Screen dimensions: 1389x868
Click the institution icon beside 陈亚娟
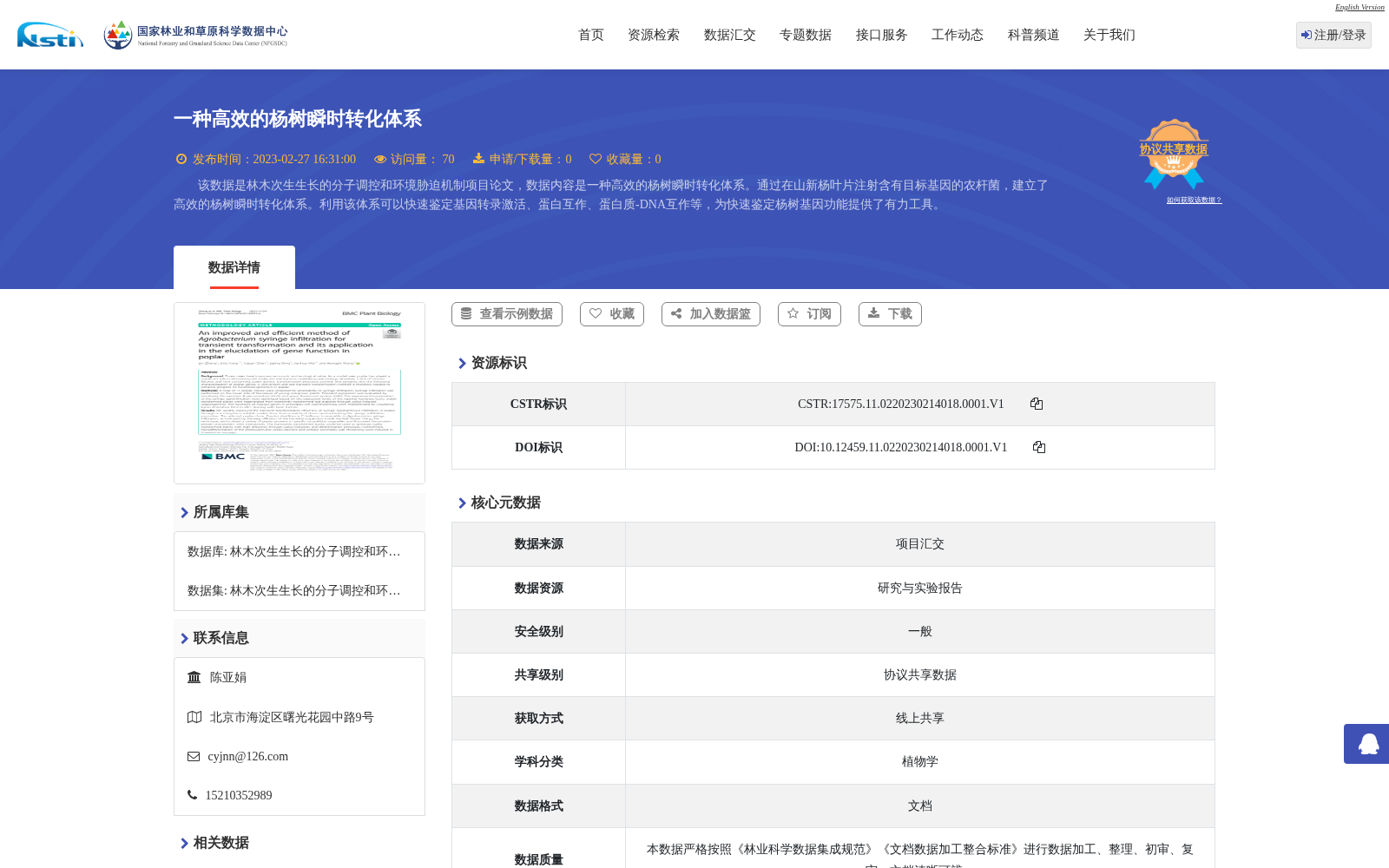(194, 677)
